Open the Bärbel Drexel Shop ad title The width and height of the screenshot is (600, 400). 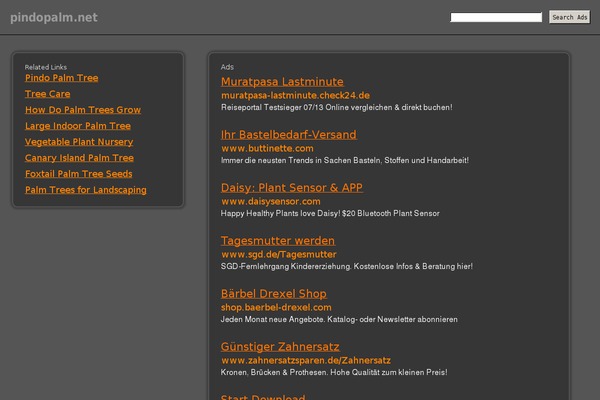point(274,294)
